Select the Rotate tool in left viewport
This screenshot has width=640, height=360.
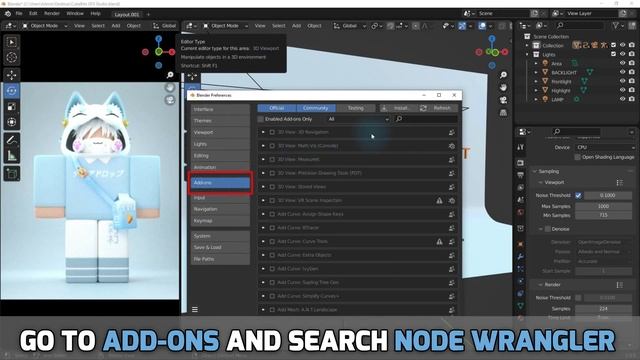(11, 91)
